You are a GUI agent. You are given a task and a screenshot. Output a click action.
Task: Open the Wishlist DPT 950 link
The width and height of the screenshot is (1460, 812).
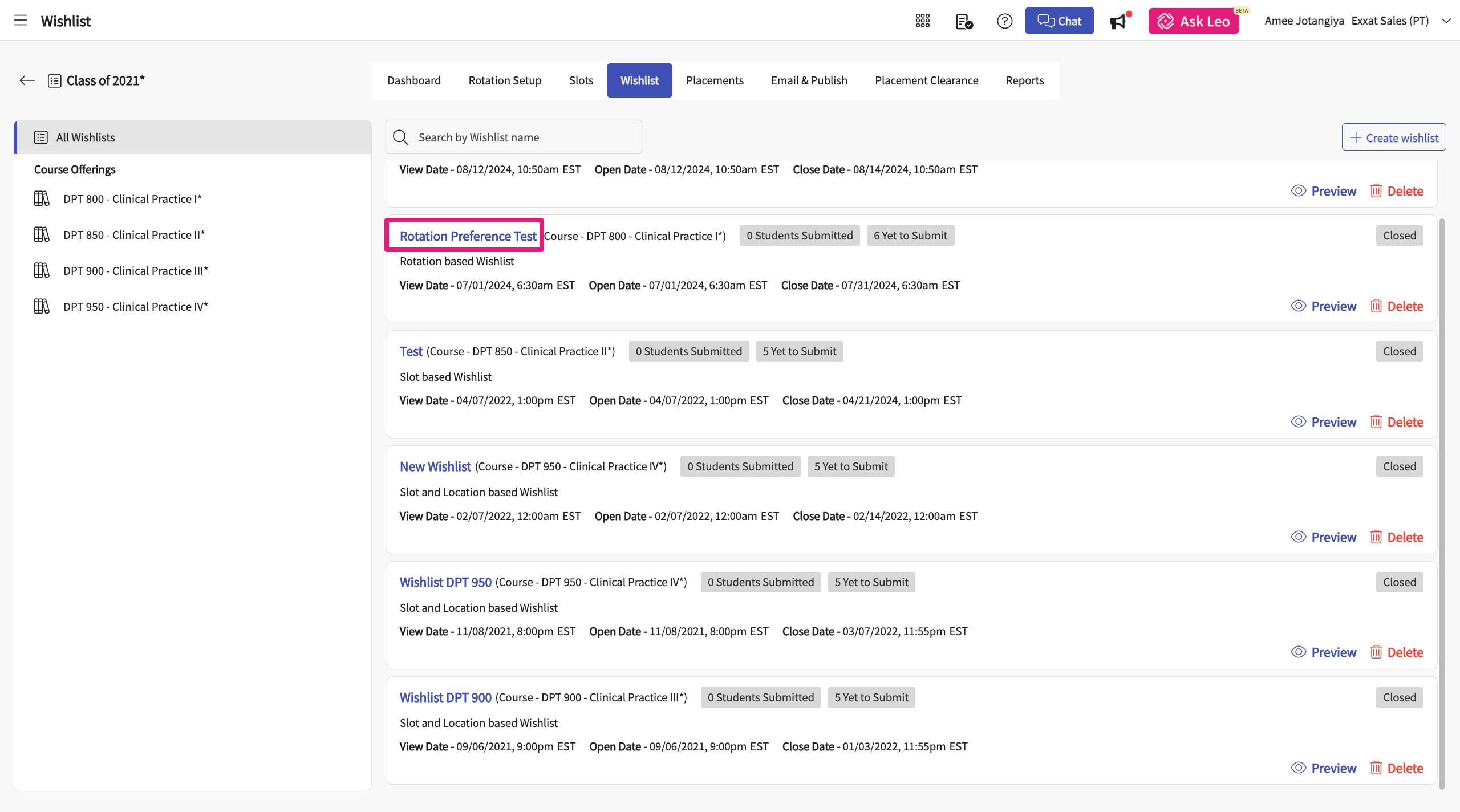[445, 582]
